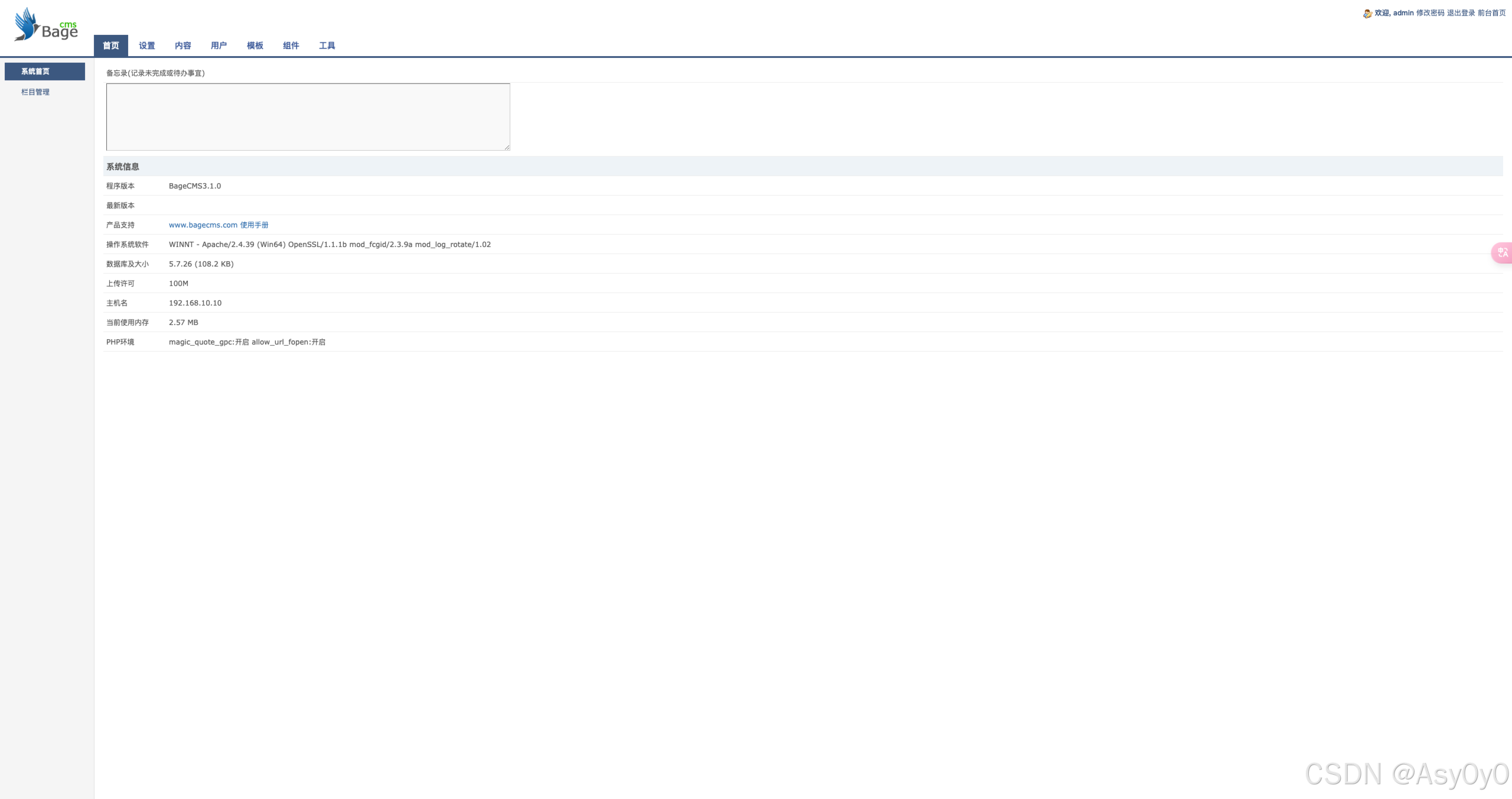
Task: Click the user avatar icon beside 欢迎
Action: 1367,14
